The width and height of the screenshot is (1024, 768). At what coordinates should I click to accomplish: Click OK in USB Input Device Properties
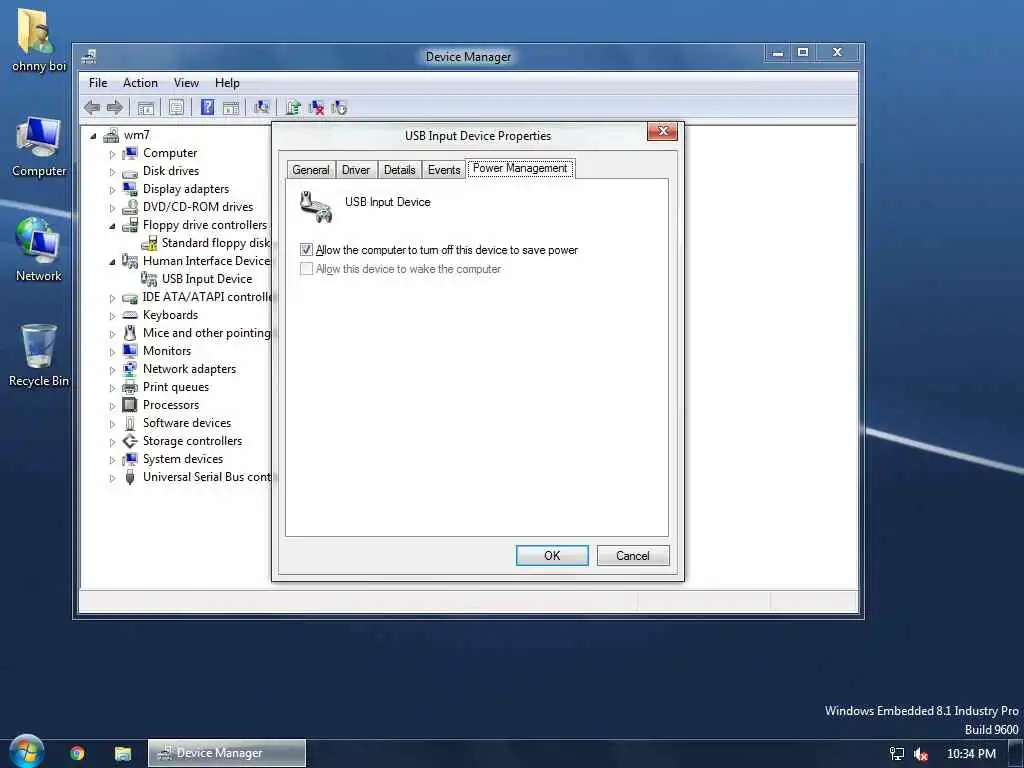552,556
